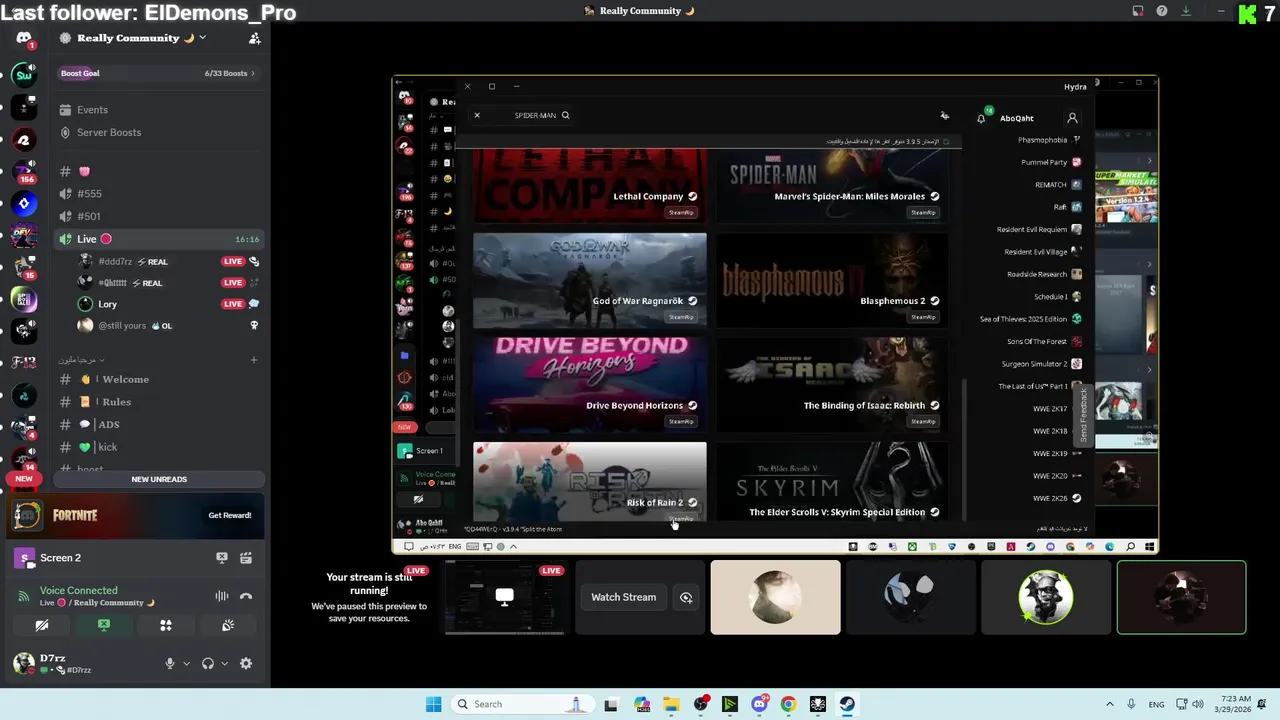Open clips icon next to Screen 2
Image resolution: width=1280 pixels, height=720 pixels.
point(246,558)
